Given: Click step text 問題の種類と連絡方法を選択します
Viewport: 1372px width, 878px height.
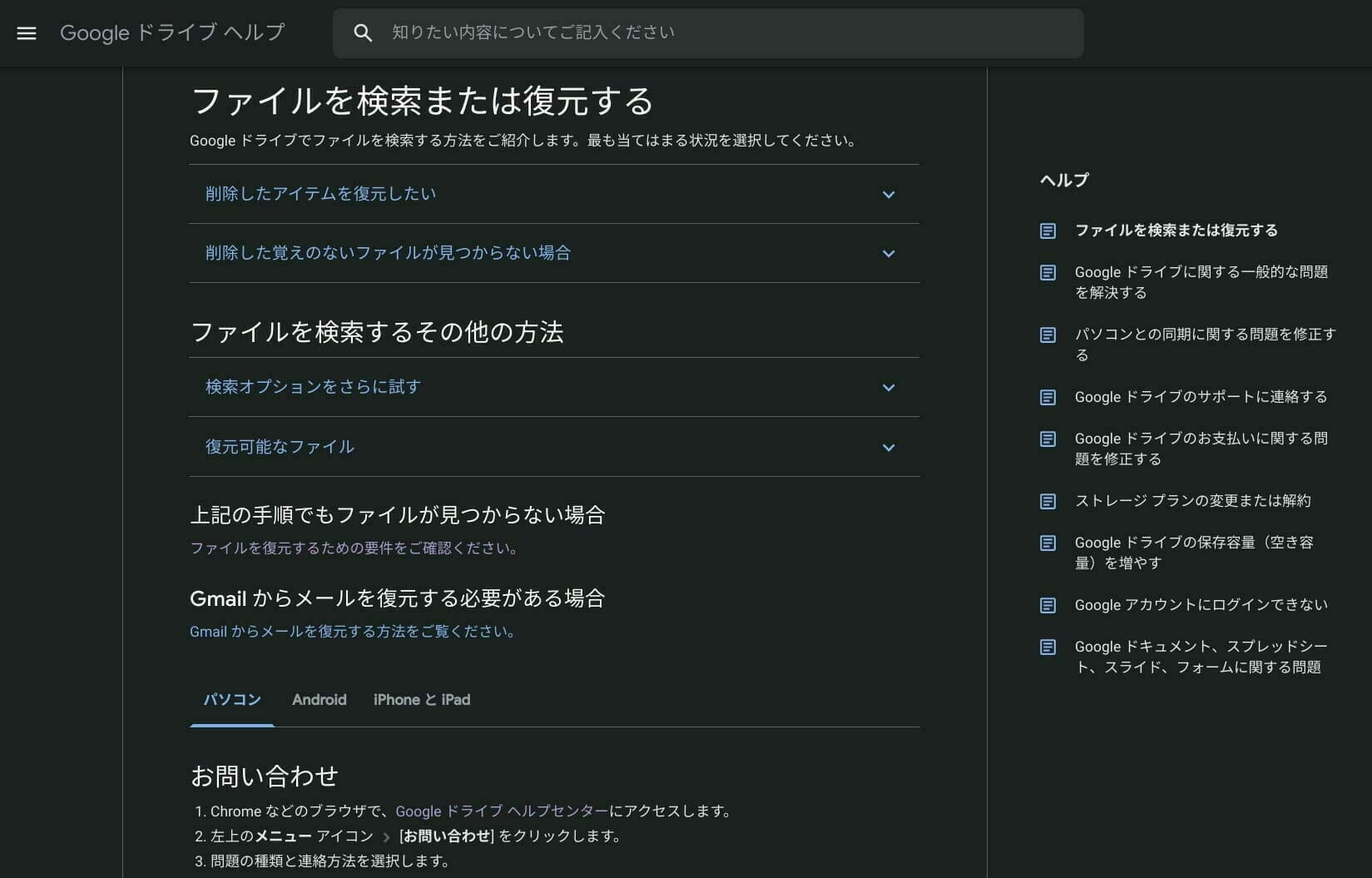Looking at the screenshot, I should click(x=330, y=861).
